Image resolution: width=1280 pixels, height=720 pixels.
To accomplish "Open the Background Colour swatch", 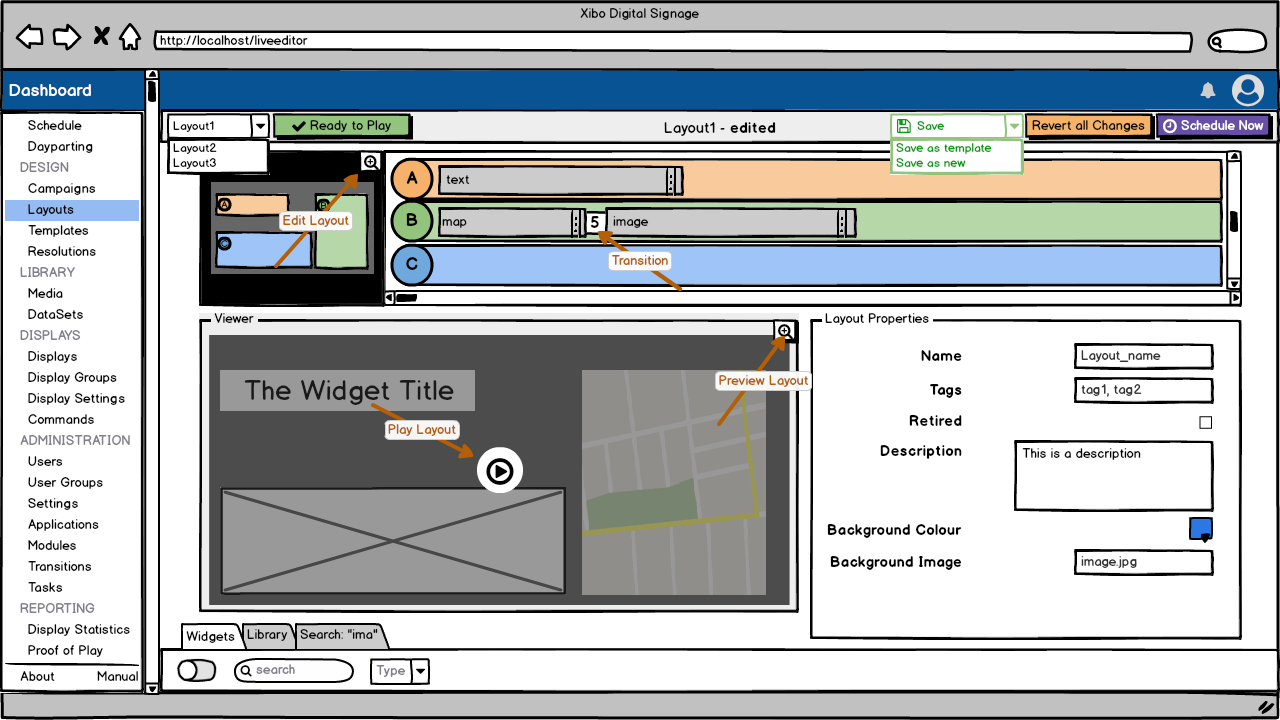I will pos(1200,529).
